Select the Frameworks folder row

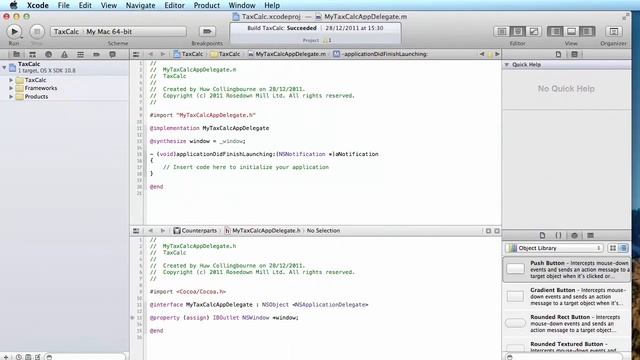tap(64, 88)
